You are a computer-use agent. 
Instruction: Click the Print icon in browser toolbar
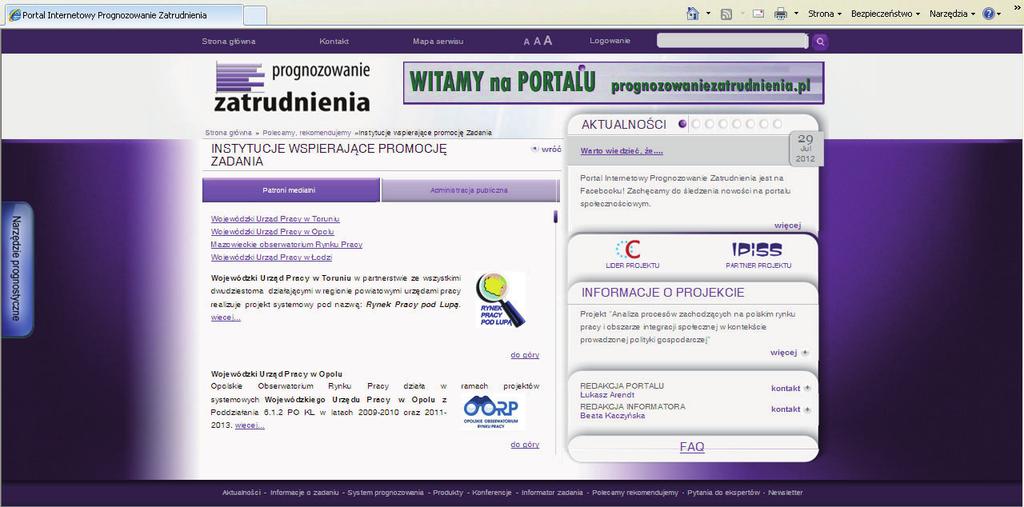pyautogui.click(x=780, y=13)
